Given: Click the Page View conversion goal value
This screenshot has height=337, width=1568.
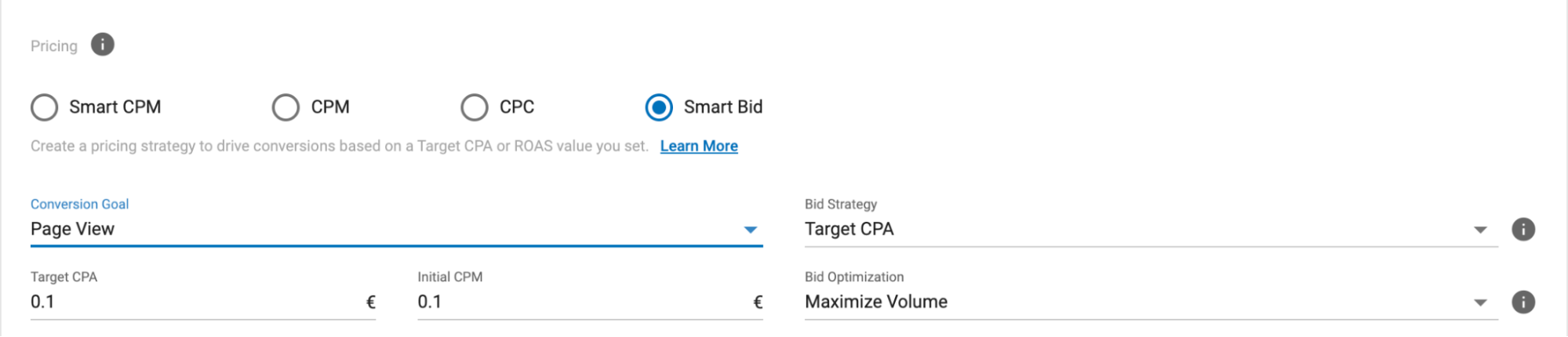Looking at the screenshot, I should coord(73,229).
